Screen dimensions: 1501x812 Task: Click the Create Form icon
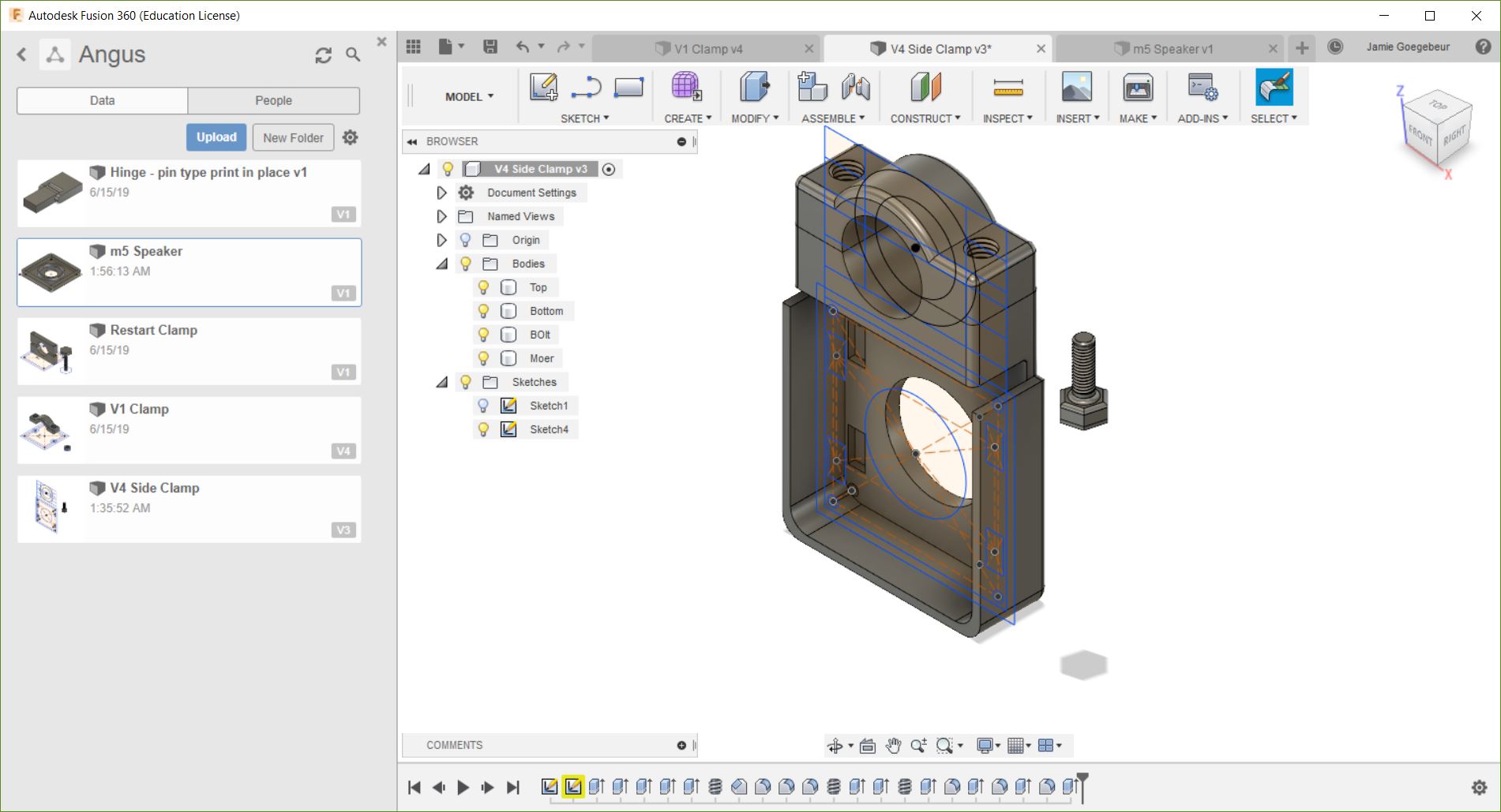[686, 87]
